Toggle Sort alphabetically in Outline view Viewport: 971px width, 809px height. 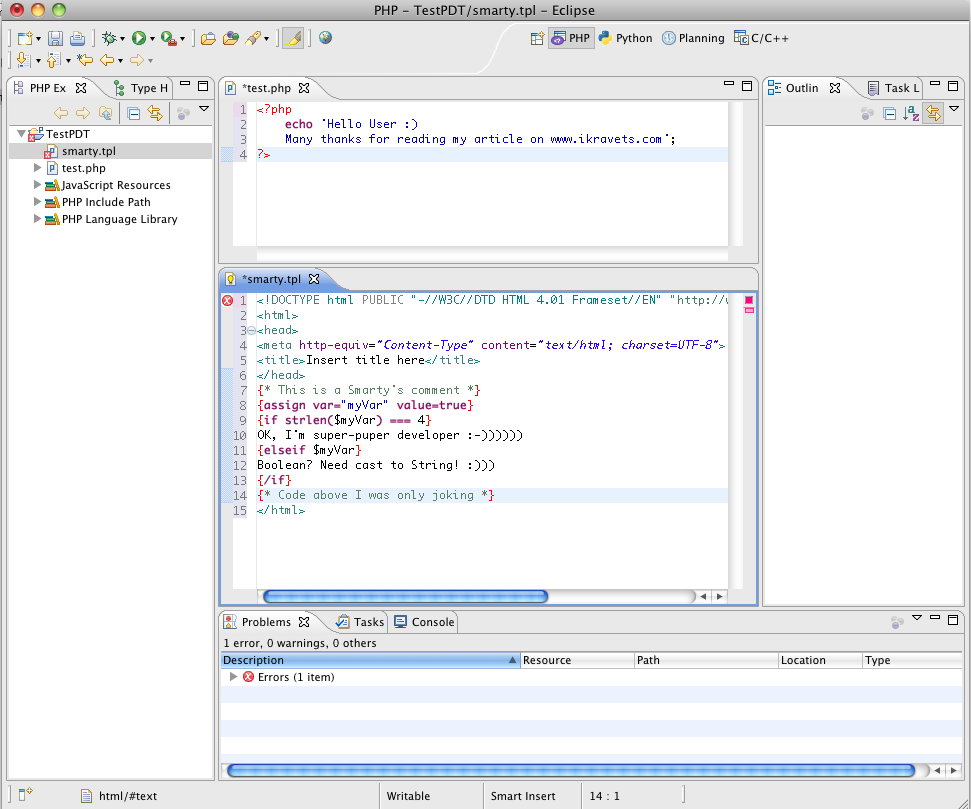click(911, 113)
